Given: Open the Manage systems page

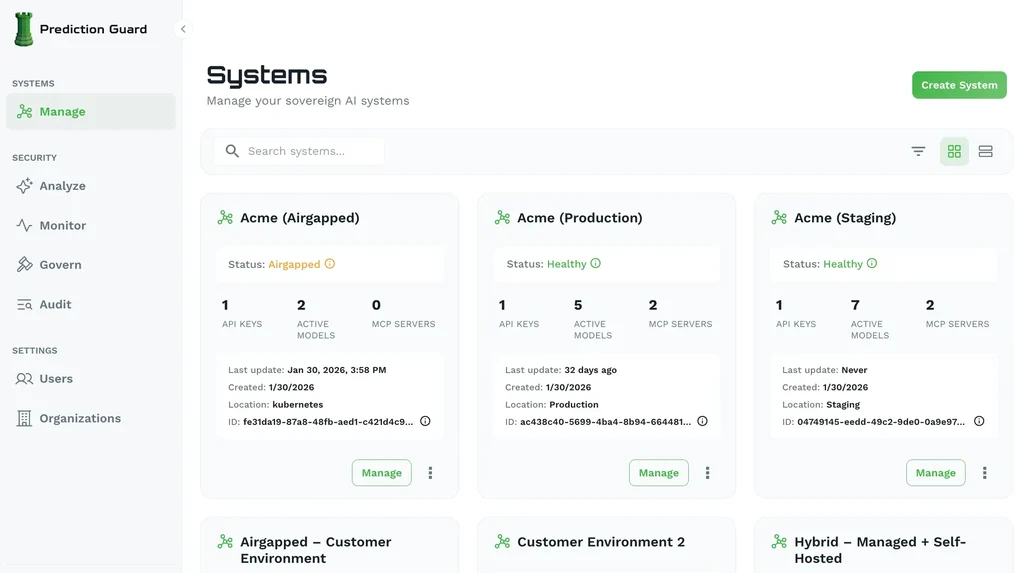Looking at the screenshot, I should click(91, 111).
